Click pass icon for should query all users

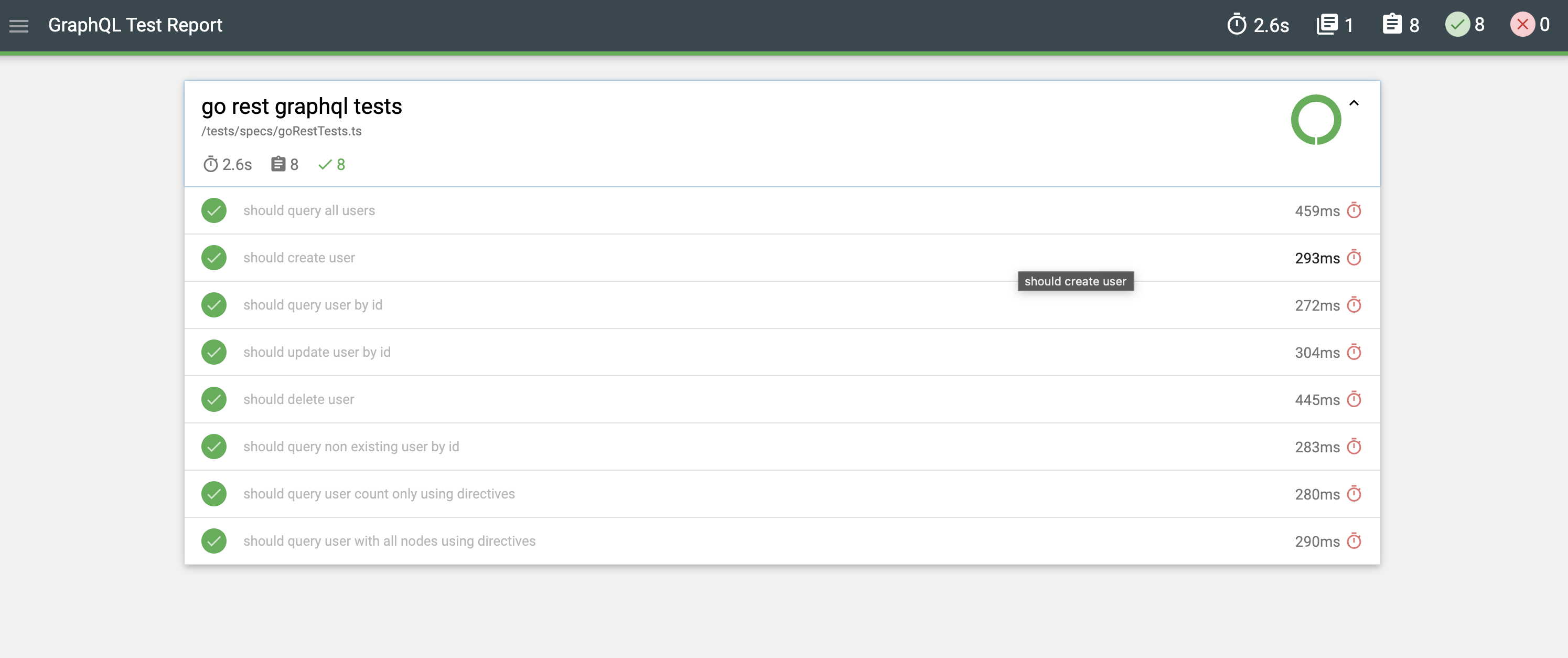(213, 210)
